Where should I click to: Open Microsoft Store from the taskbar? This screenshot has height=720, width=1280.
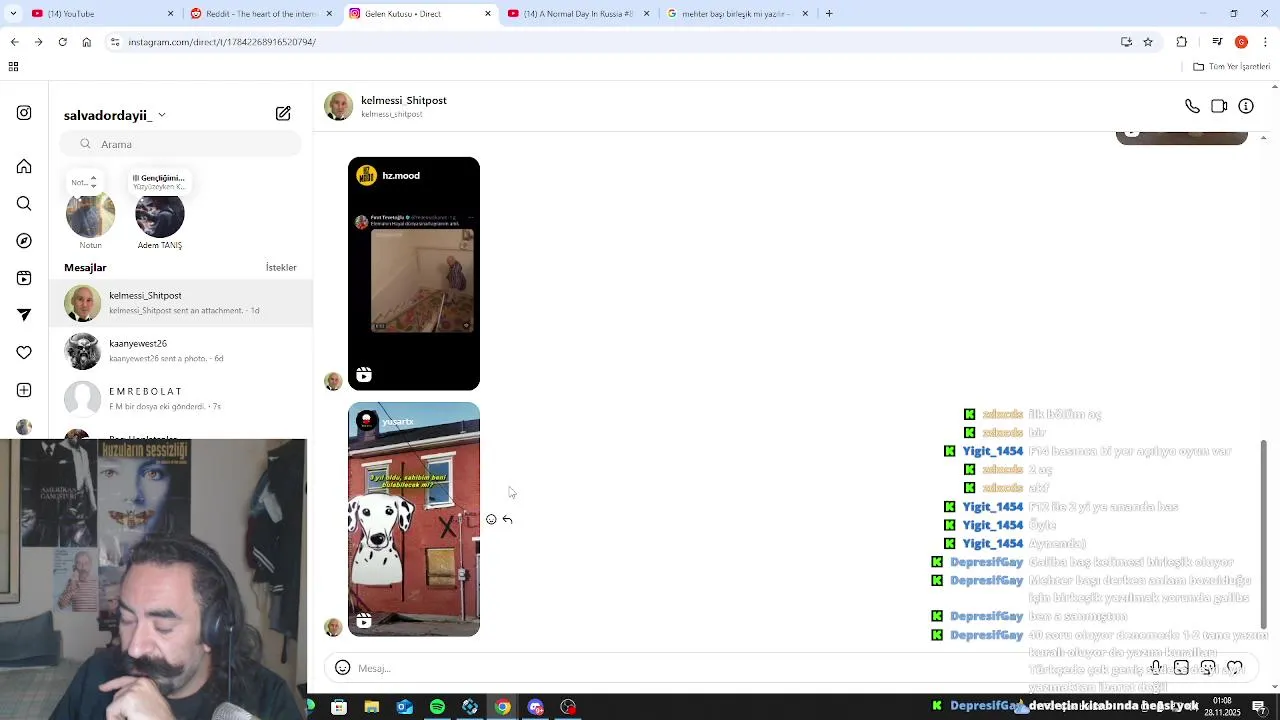pyautogui.click(x=339, y=707)
